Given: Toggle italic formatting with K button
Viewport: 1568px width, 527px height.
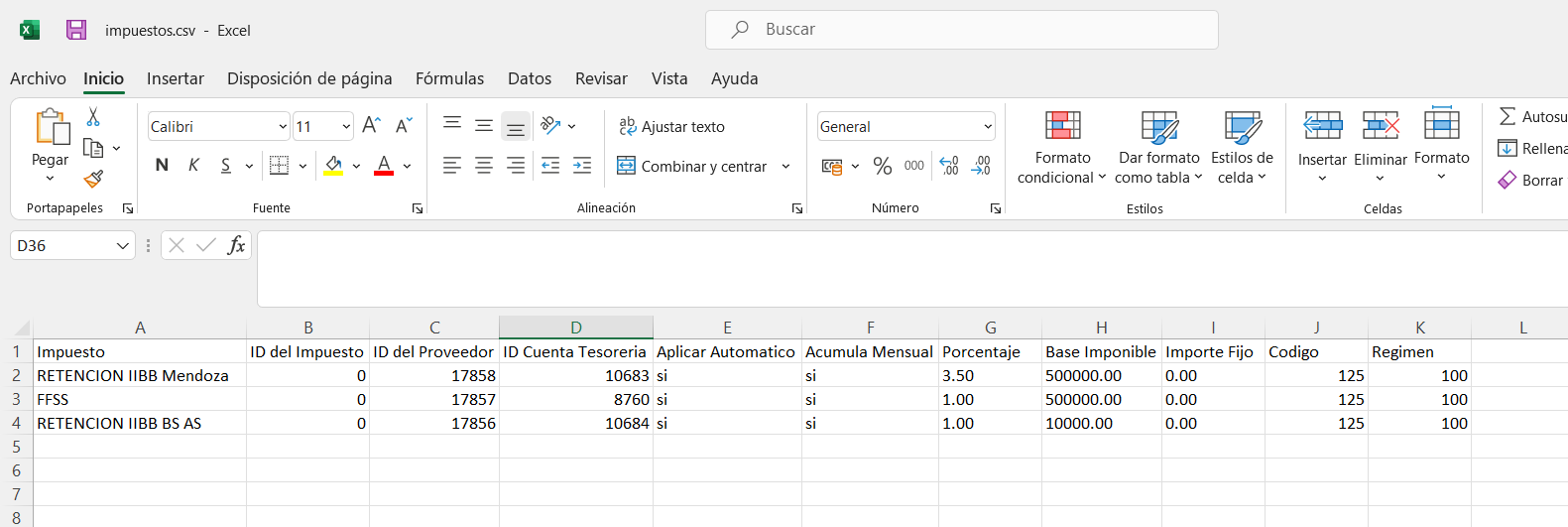Looking at the screenshot, I should coord(193,166).
